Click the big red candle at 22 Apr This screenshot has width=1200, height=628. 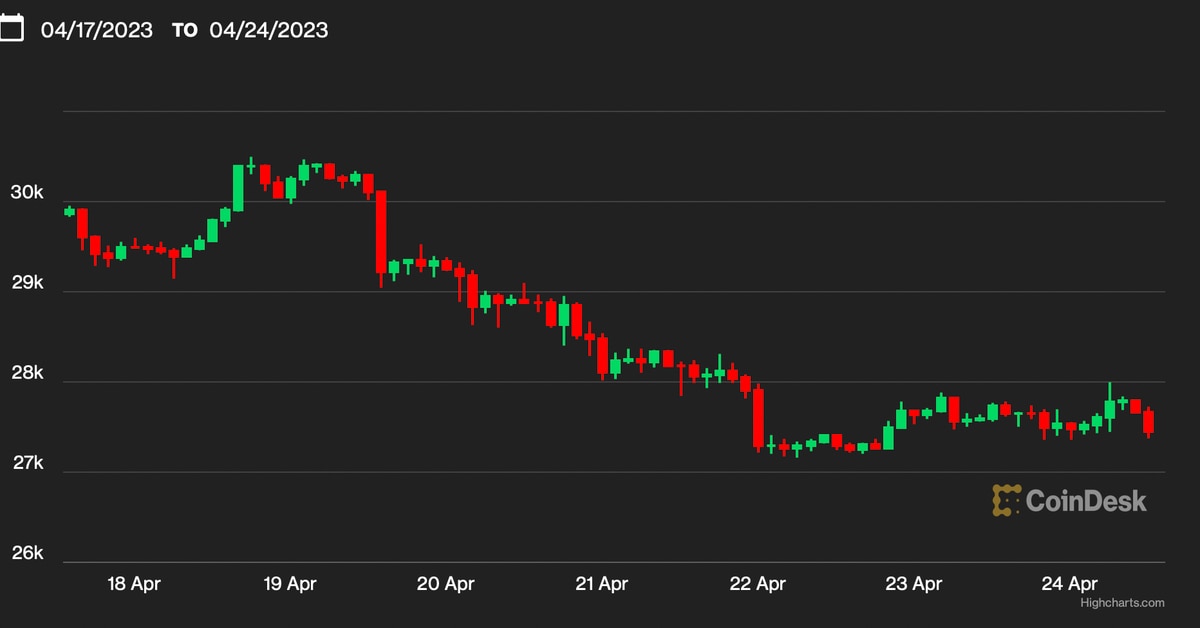[x=758, y=417]
